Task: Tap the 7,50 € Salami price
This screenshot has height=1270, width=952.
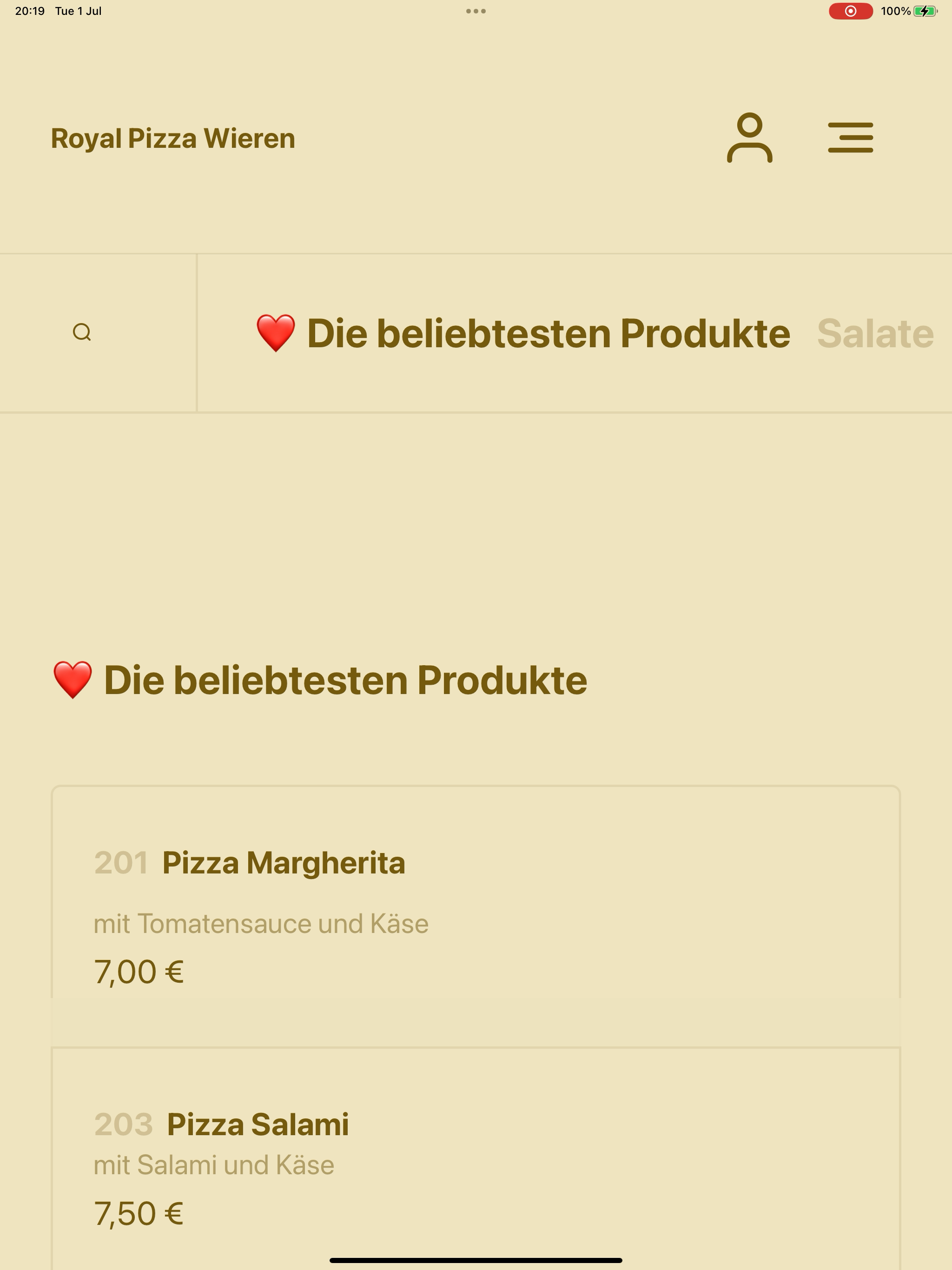Action: pos(139,1214)
